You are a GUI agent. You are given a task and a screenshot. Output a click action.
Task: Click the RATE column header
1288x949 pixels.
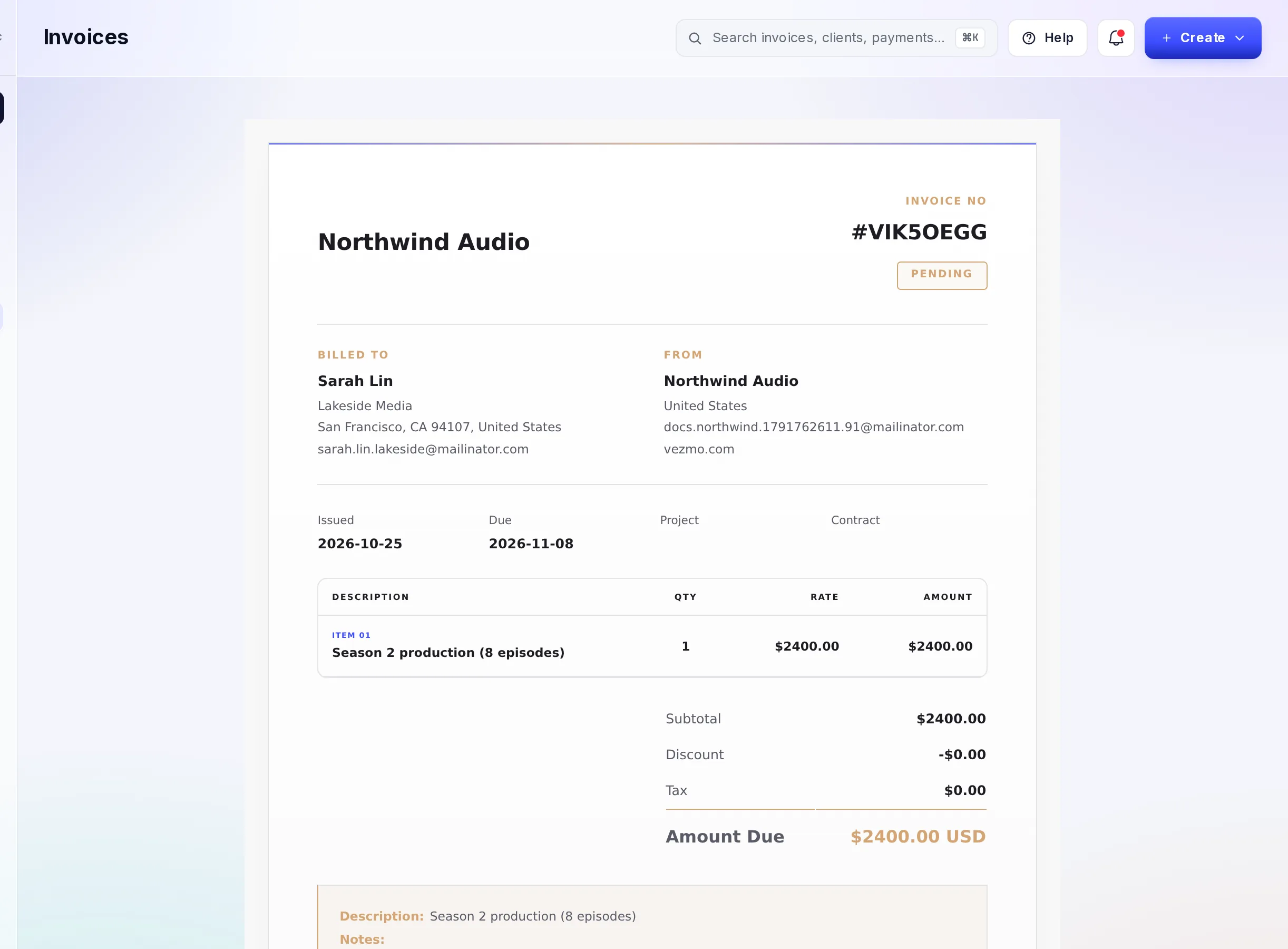click(x=824, y=597)
